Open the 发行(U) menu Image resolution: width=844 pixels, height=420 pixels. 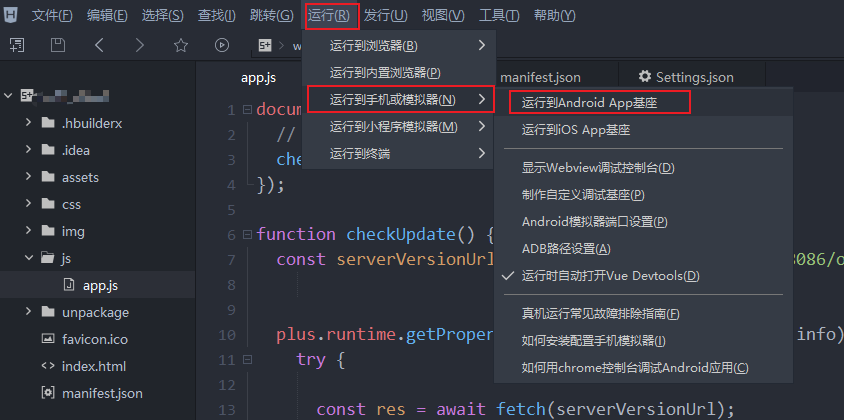385,16
